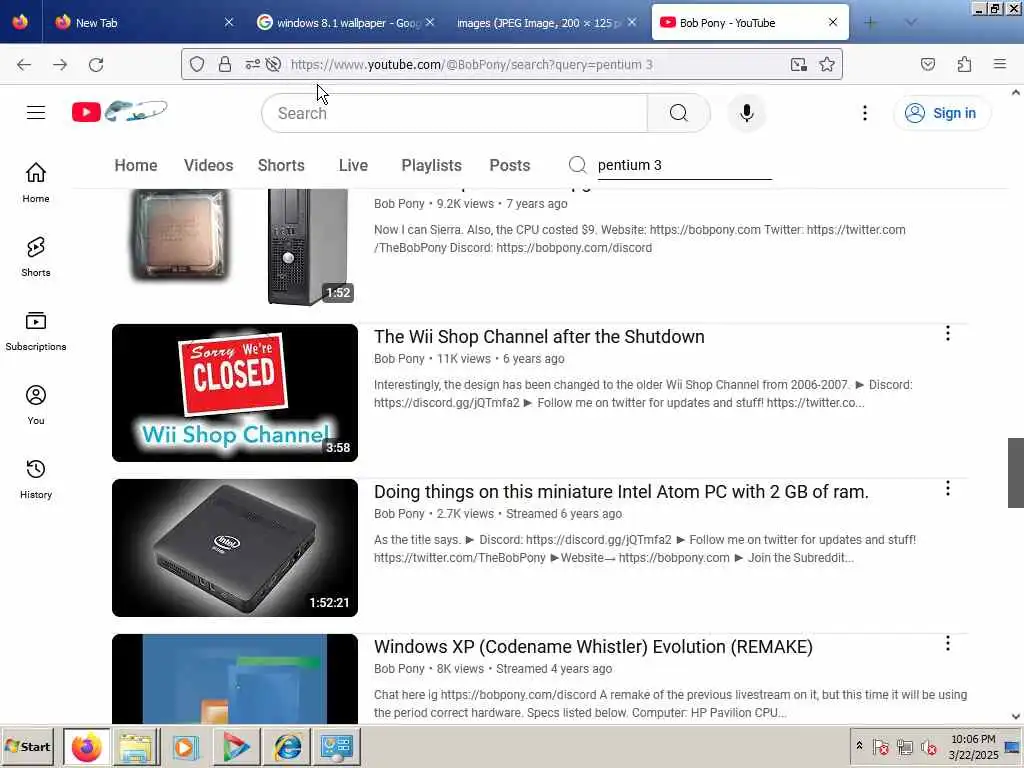The height and width of the screenshot is (768, 1024).
Task: Open channel Playlists tab
Action: click(431, 165)
